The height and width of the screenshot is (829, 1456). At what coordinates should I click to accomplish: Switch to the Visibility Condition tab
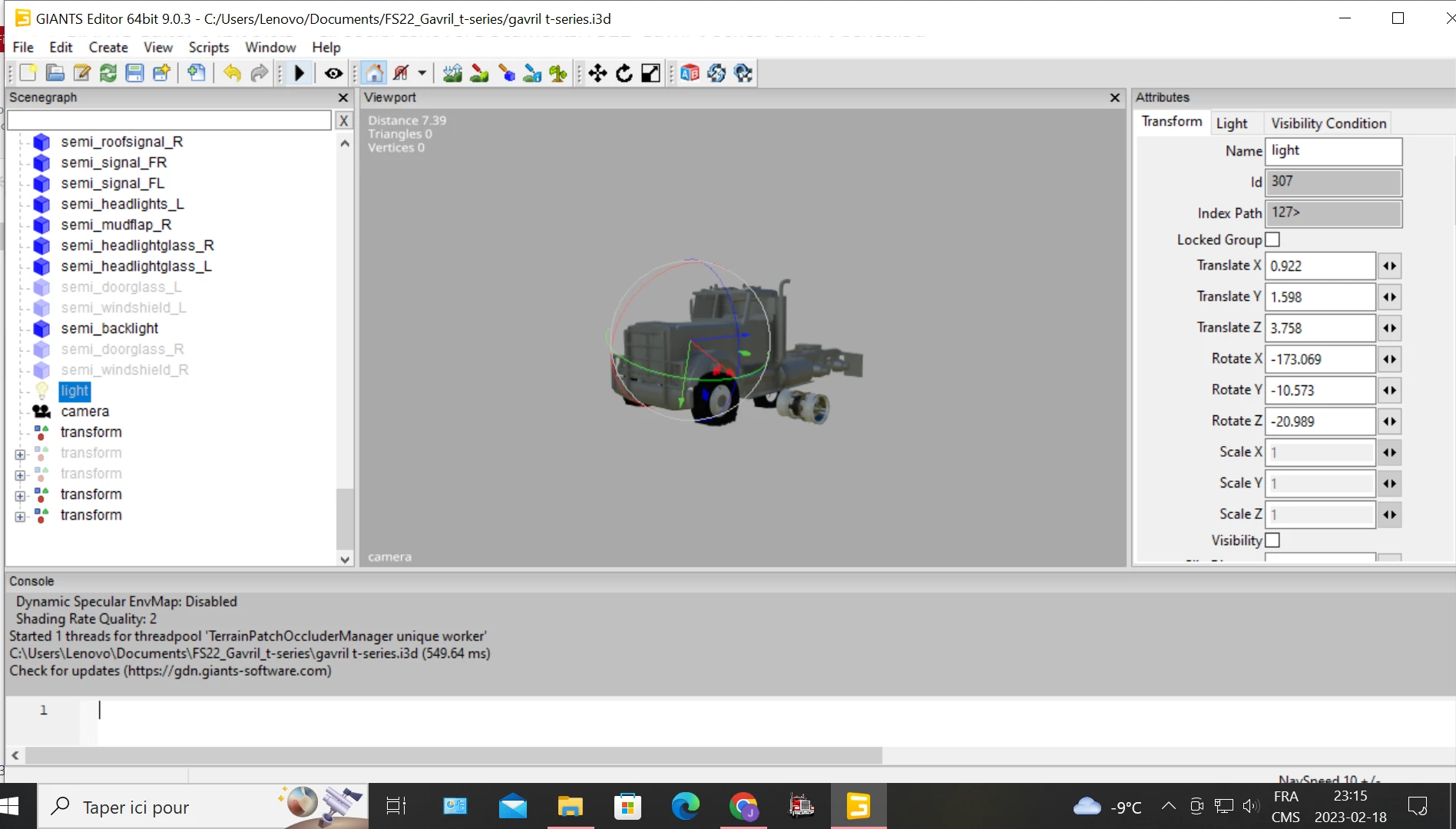1328,123
